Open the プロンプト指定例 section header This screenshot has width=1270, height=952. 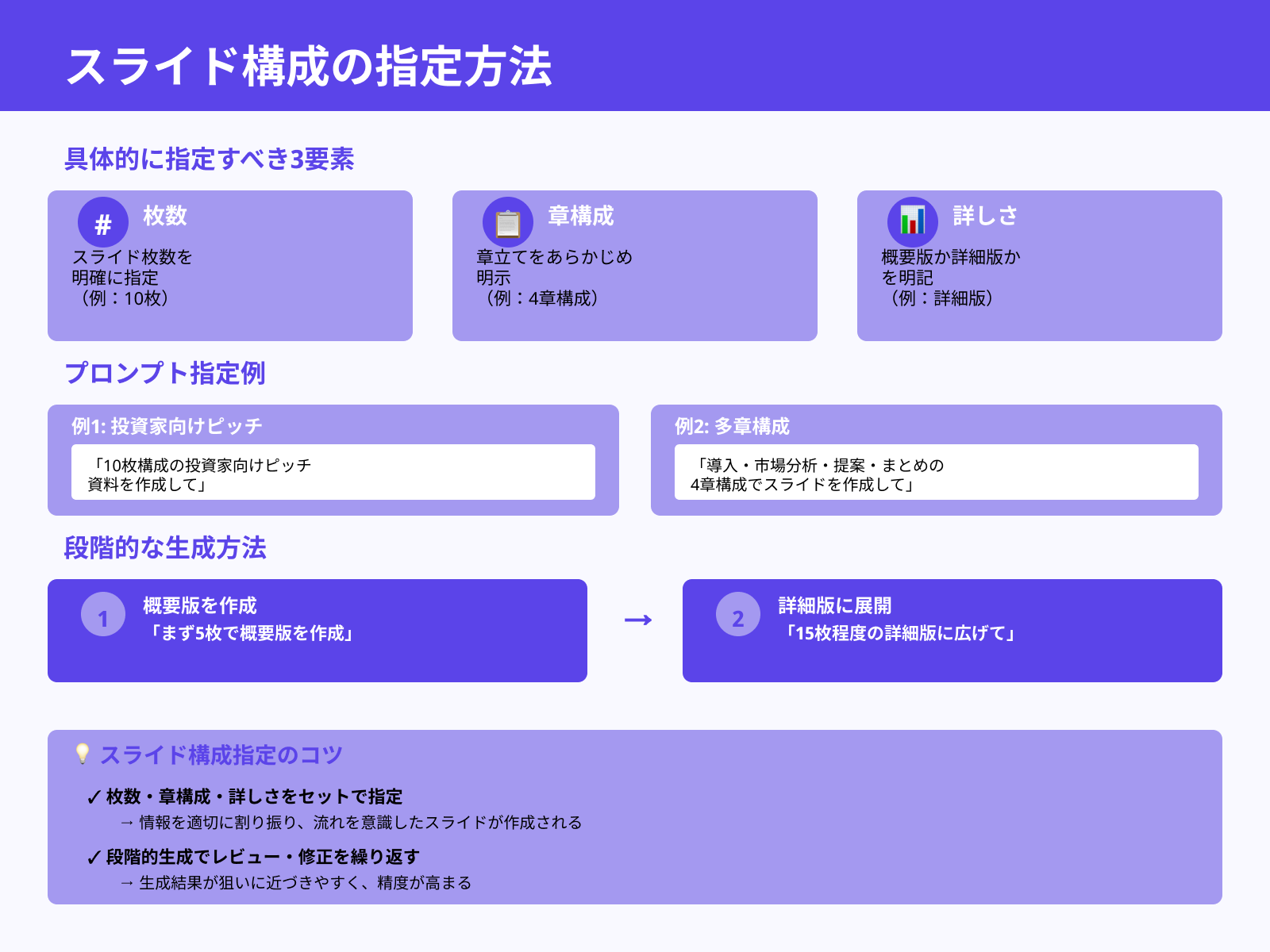coord(167,371)
